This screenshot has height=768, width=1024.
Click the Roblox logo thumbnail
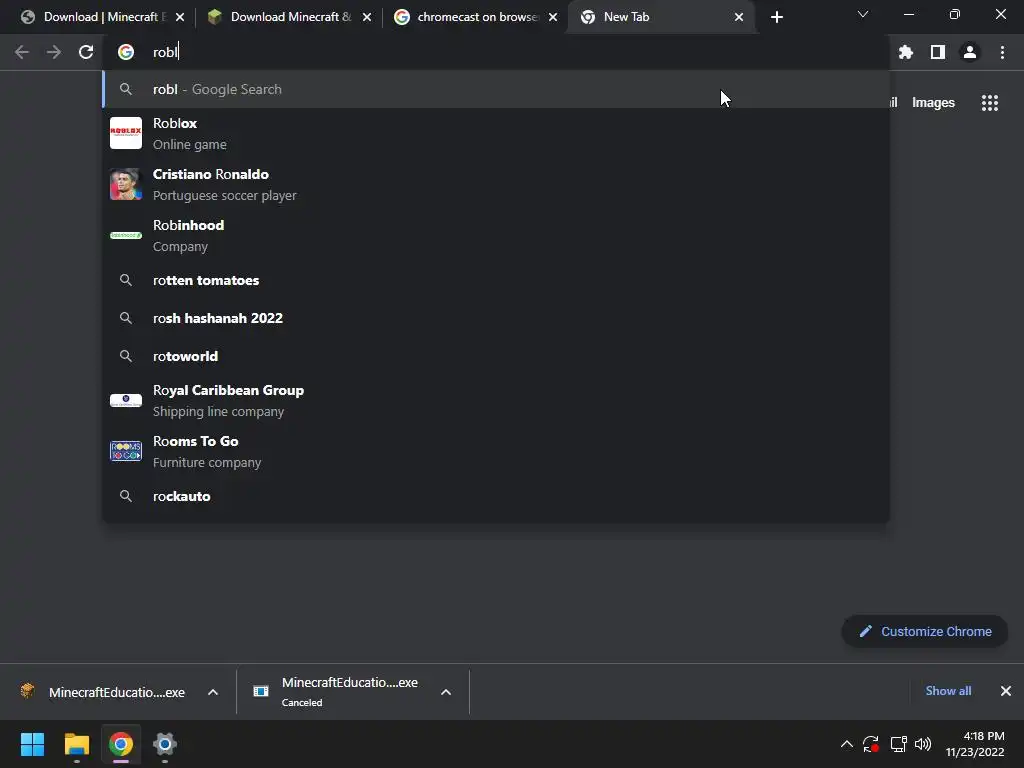pos(126,133)
